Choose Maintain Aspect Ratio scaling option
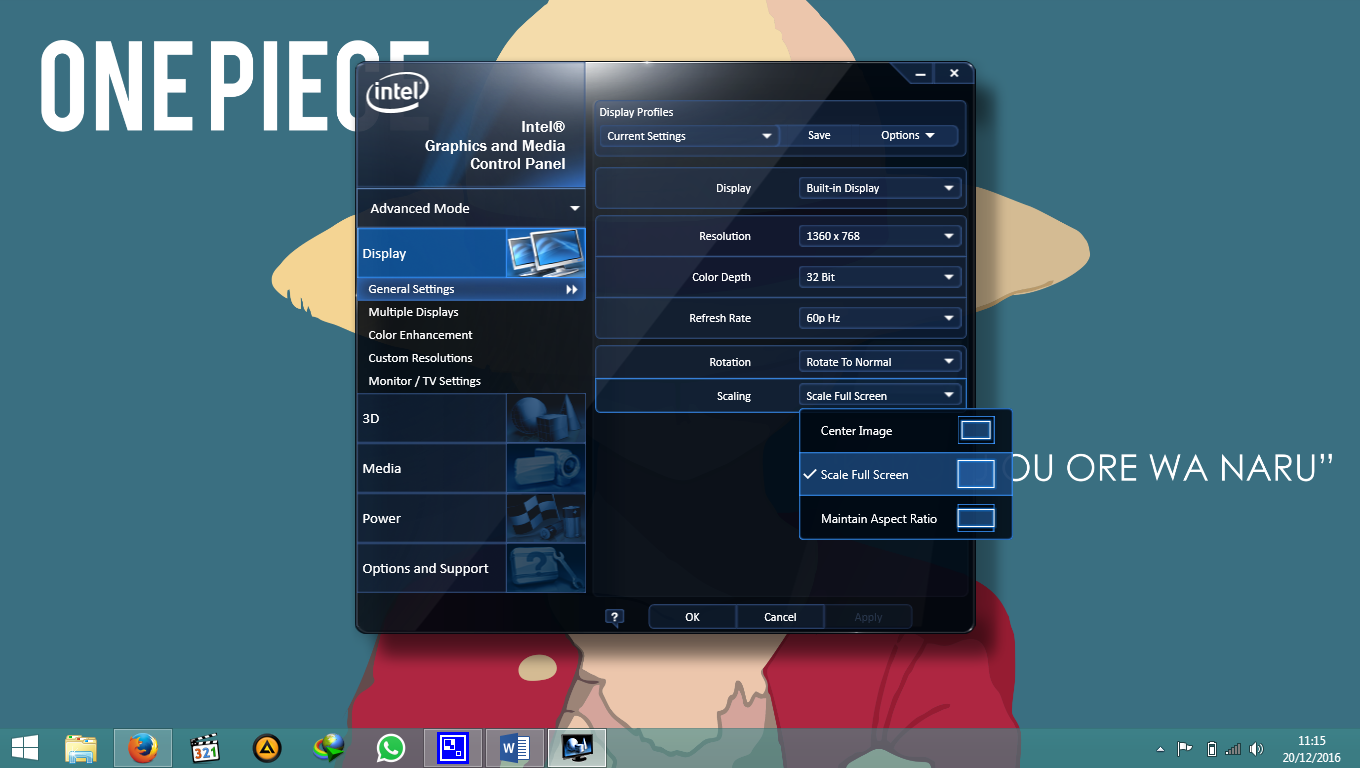The image size is (1360, 768). click(905, 518)
